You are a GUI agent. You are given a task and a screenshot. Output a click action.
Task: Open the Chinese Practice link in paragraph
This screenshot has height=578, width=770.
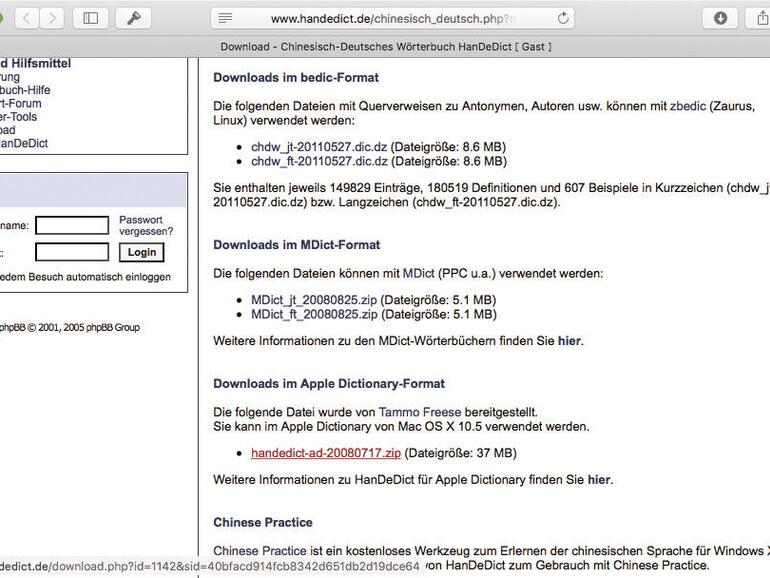pyautogui.click(x=259, y=551)
